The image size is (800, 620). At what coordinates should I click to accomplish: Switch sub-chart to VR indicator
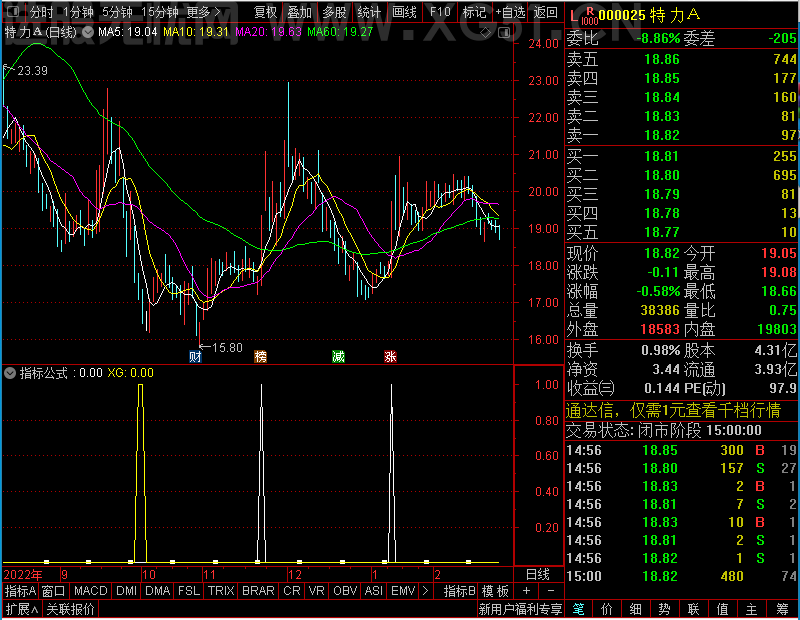click(317, 591)
